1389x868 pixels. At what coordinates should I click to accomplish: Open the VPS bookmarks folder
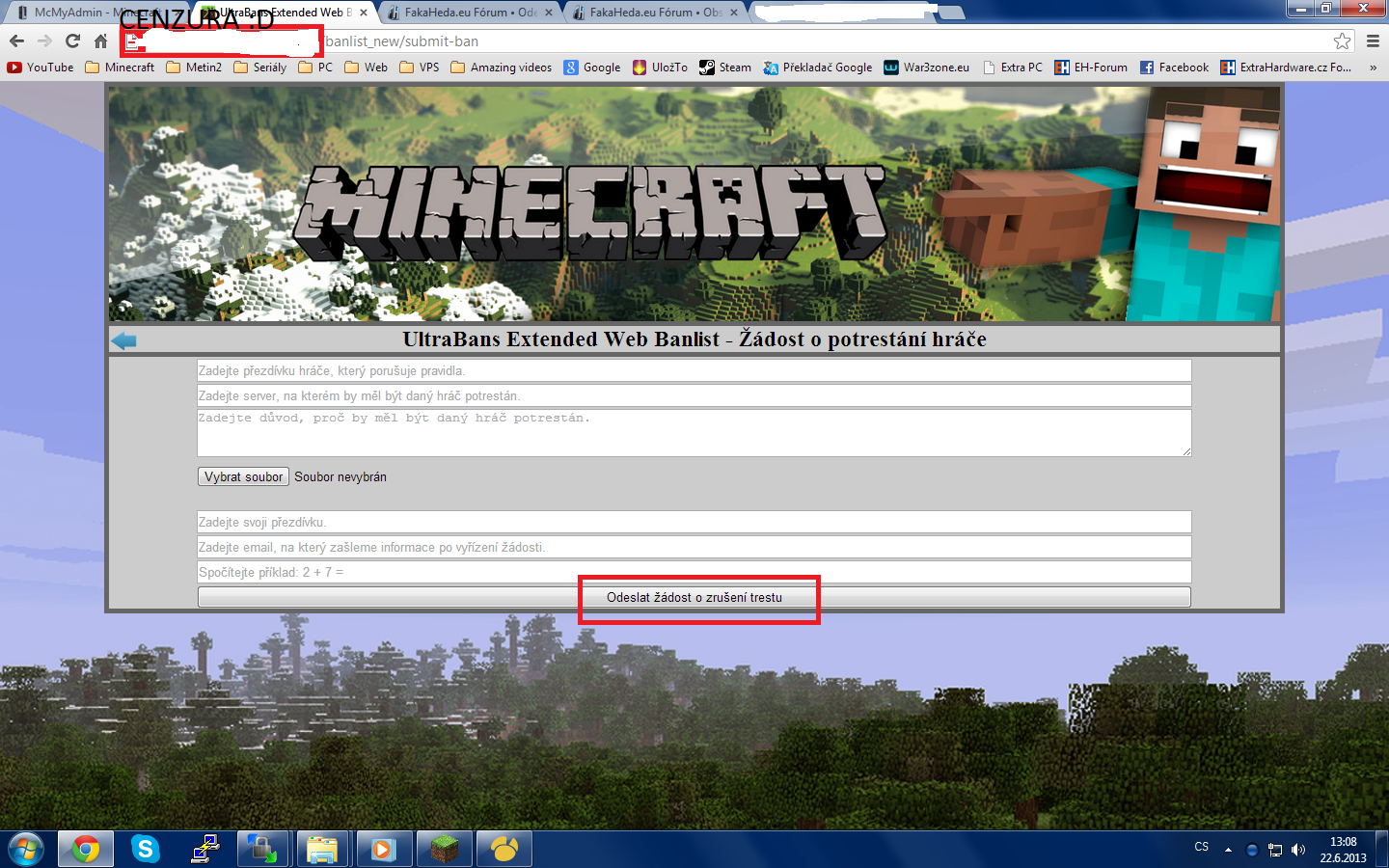[x=420, y=68]
